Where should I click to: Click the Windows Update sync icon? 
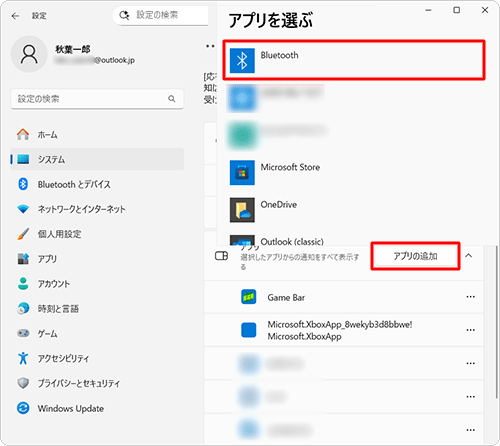(23, 408)
